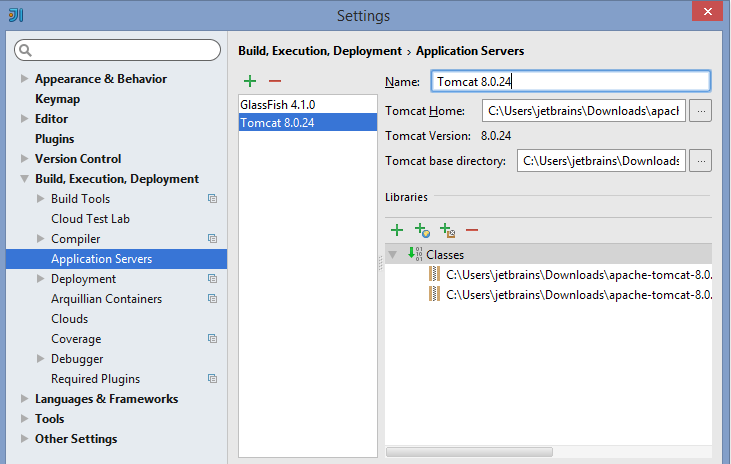Browse for Tomcat Home directory
The image size is (731, 464).
[x=701, y=111]
